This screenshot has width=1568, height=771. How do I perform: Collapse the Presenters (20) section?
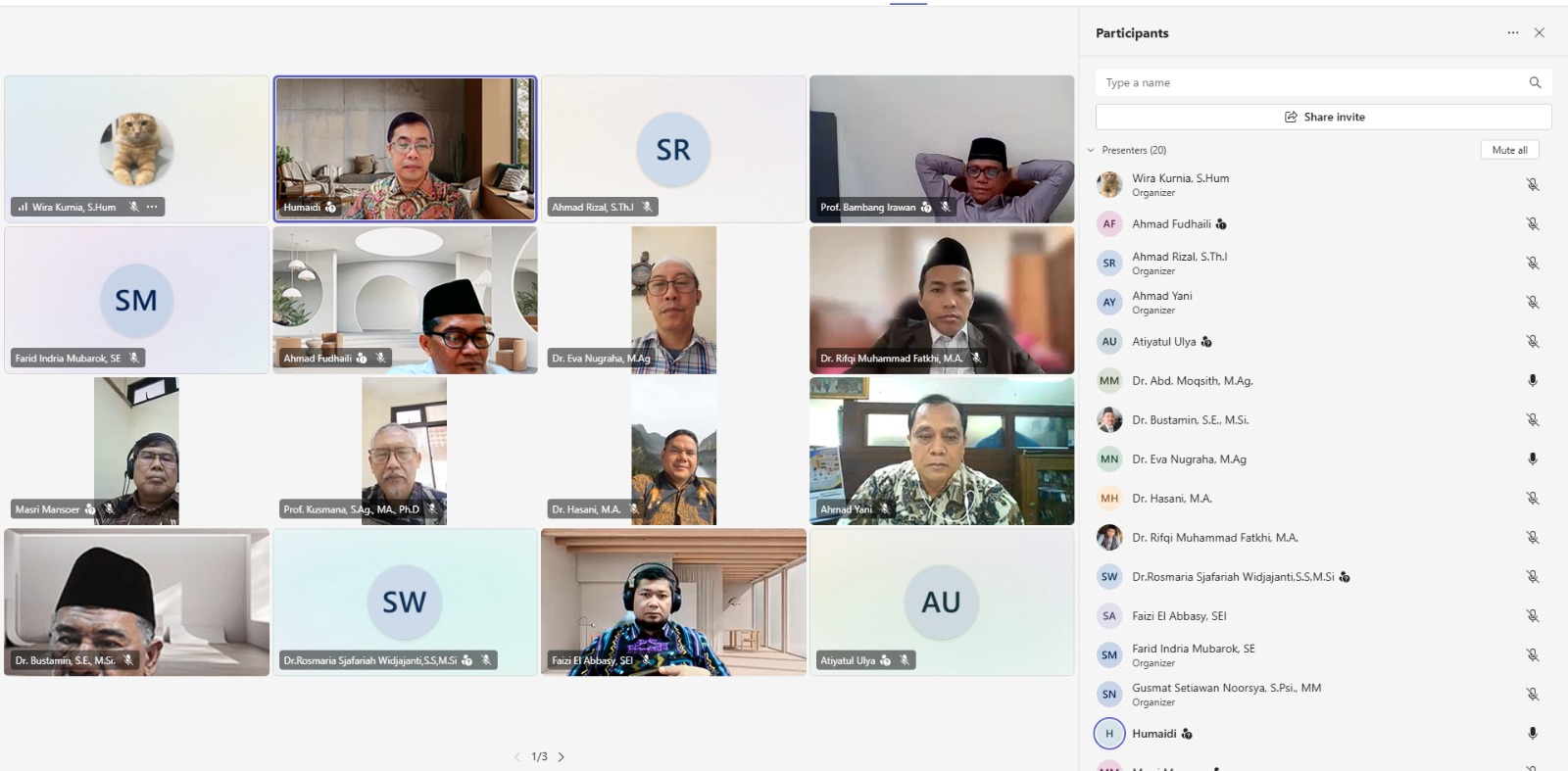(1091, 150)
